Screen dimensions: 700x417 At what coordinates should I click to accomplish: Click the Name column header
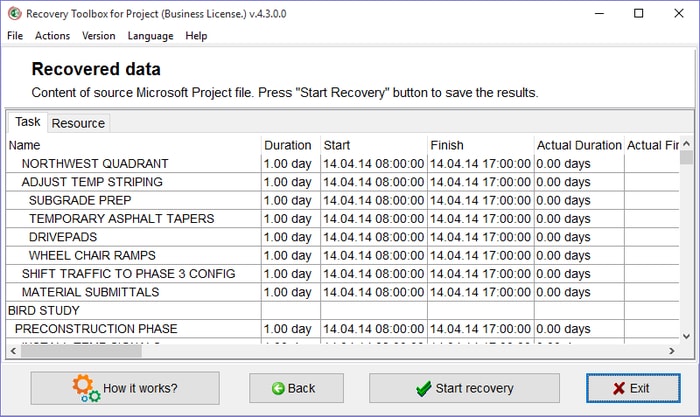coord(133,145)
